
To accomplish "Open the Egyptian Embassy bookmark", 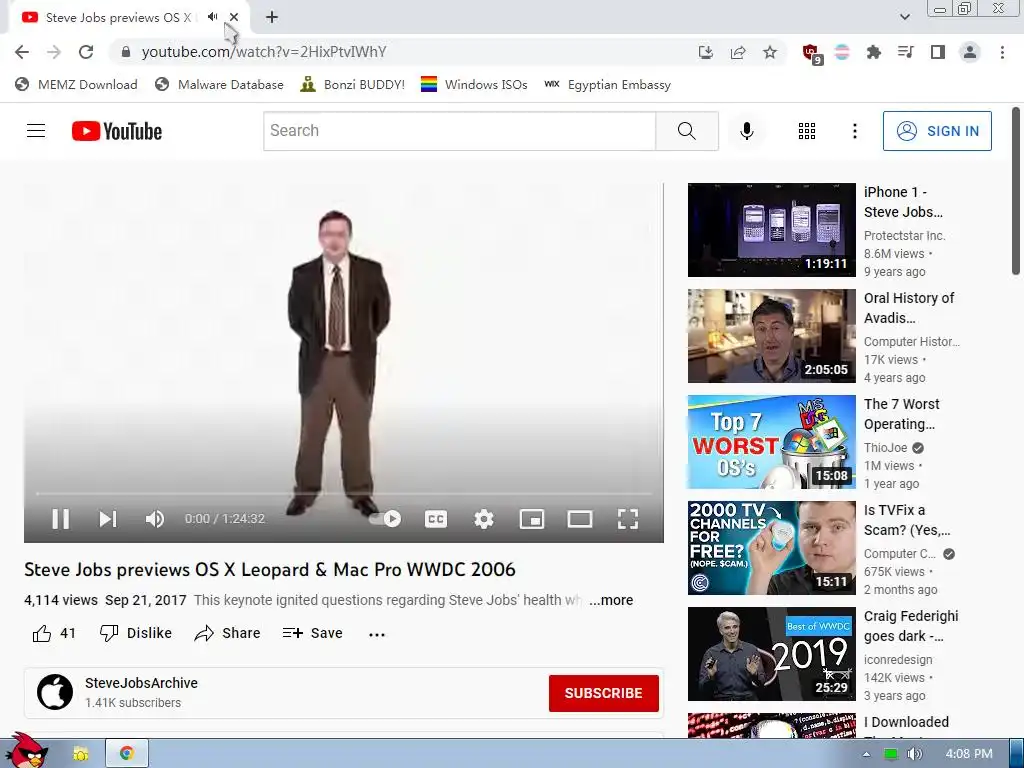I will (x=607, y=84).
